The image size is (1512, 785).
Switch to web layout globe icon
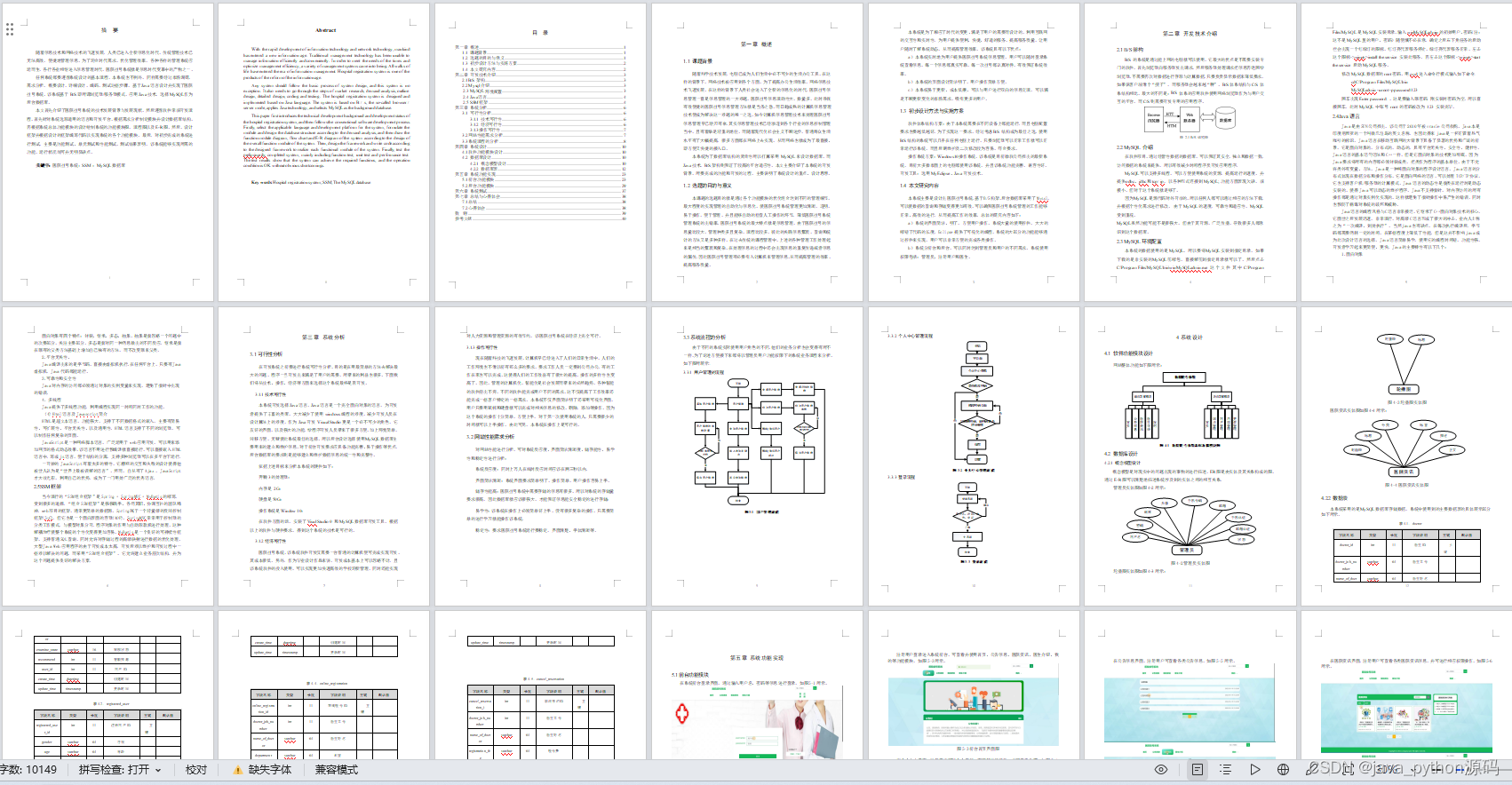1283,770
